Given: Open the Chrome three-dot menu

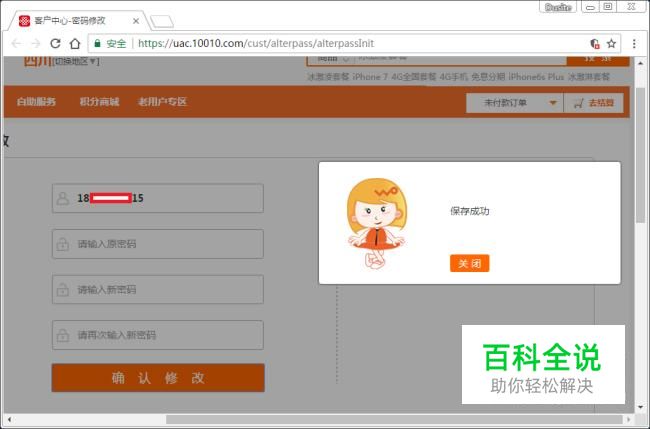Looking at the screenshot, I should pyautogui.click(x=634, y=44).
